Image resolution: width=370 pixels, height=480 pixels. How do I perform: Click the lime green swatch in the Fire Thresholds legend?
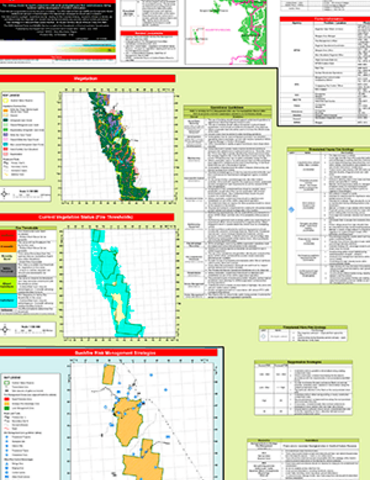[x=8, y=285]
